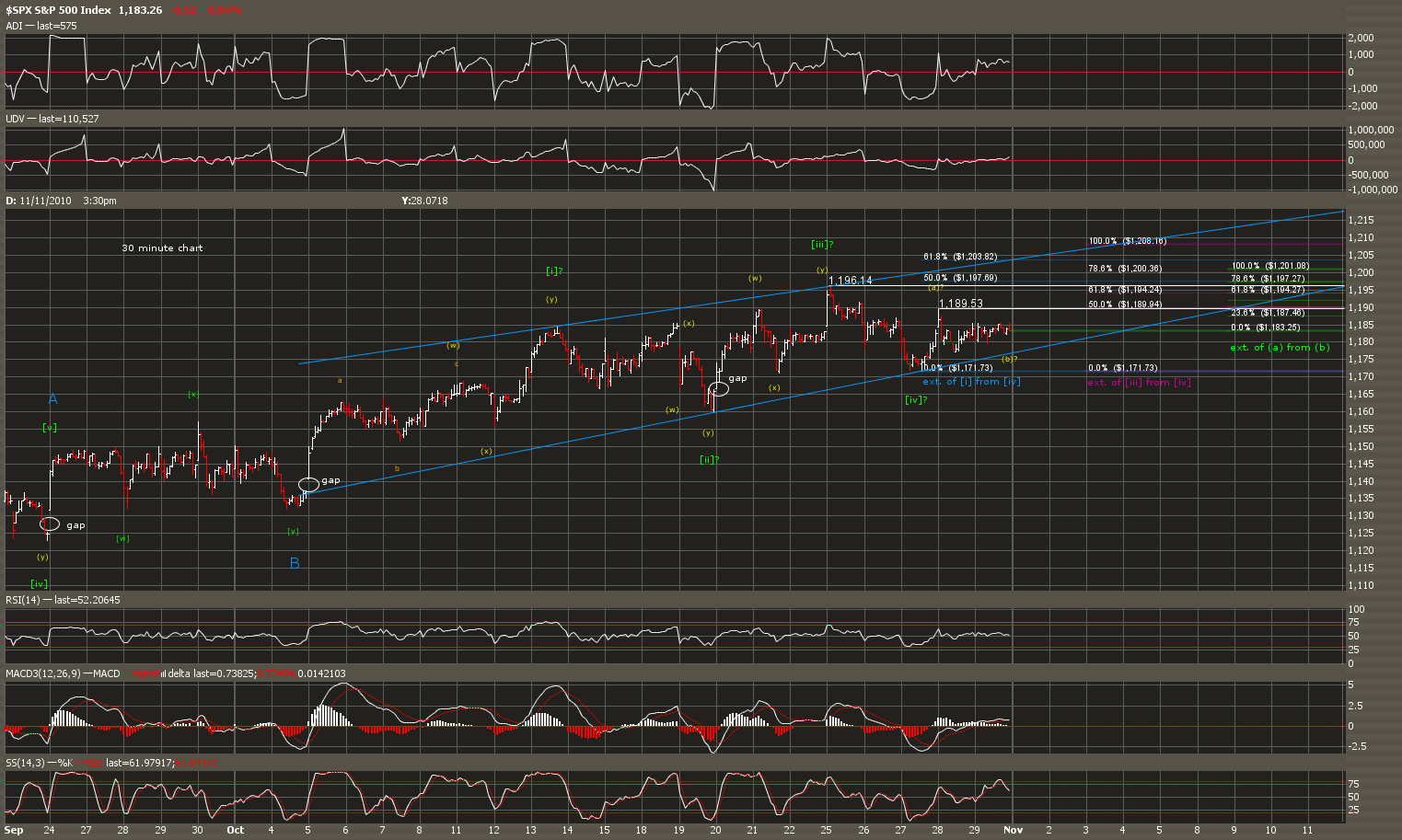Screen dimensions: 1402x840
Task: Click the green [iv]? wave label
Action: pyautogui.click(x=915, y=399)
